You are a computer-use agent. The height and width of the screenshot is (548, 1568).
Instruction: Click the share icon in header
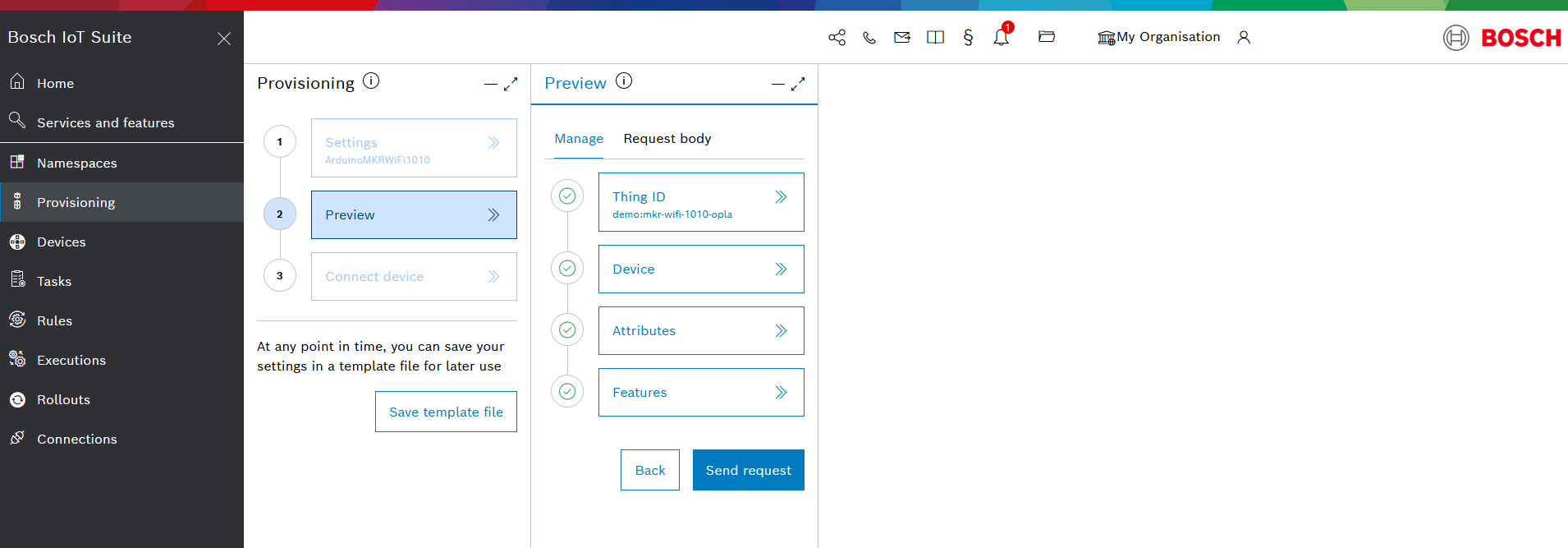[837, 37]
